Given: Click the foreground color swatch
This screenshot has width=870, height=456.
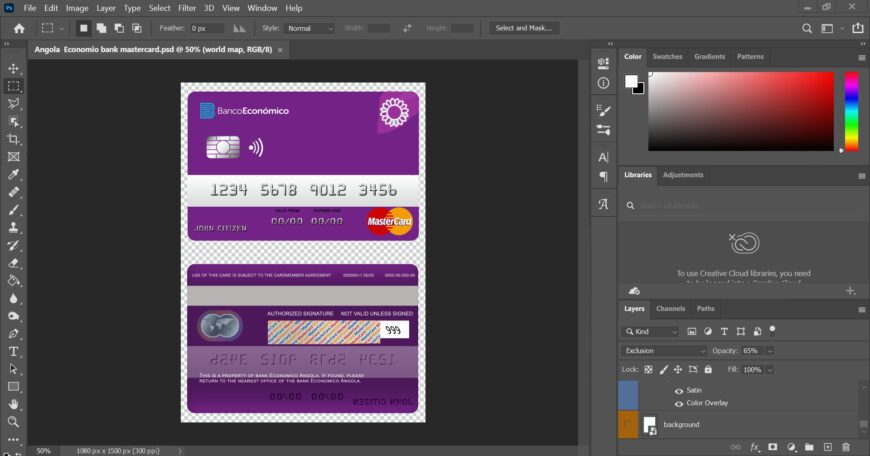Looking at the screenshot, I should [631, 82].
